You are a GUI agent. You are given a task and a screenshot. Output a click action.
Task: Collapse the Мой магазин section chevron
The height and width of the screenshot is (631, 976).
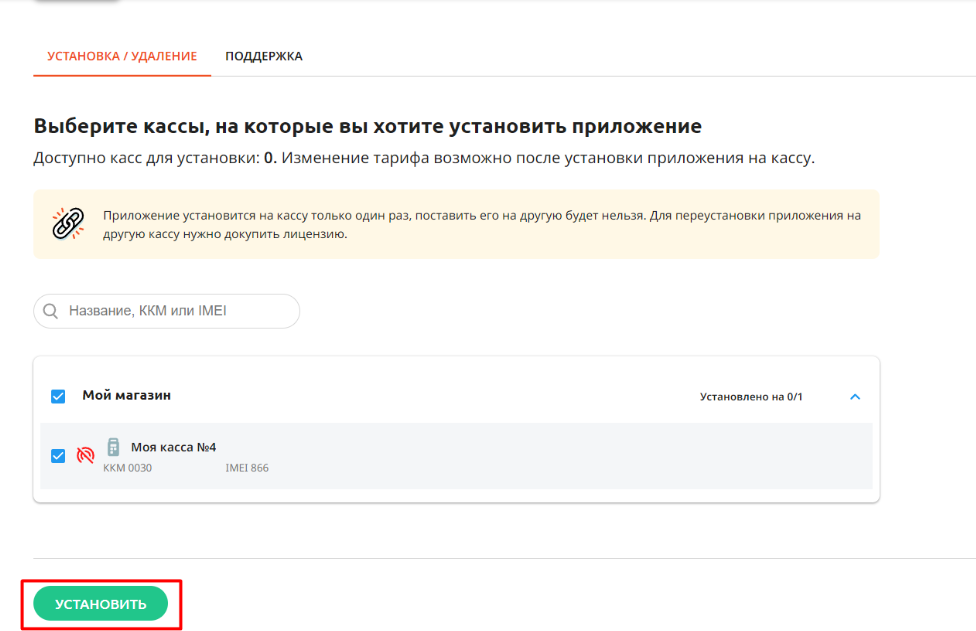point(855,396)
